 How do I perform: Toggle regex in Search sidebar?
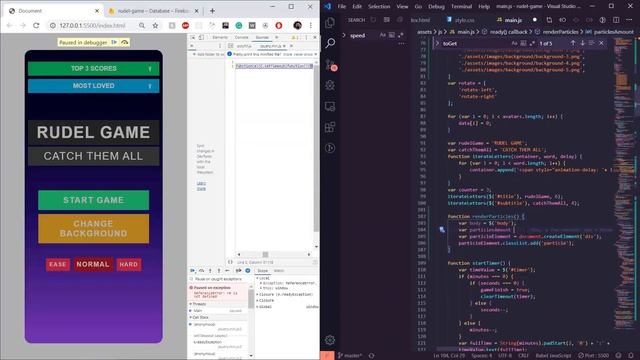point(400,35)
